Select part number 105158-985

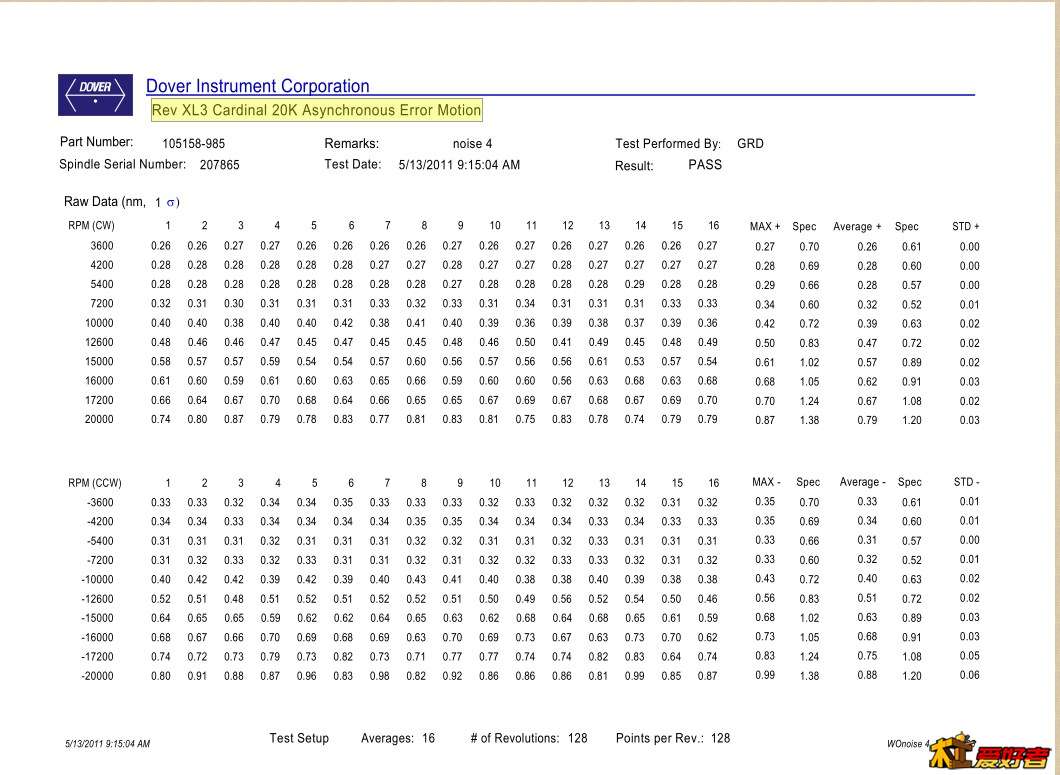click(193, 143)
